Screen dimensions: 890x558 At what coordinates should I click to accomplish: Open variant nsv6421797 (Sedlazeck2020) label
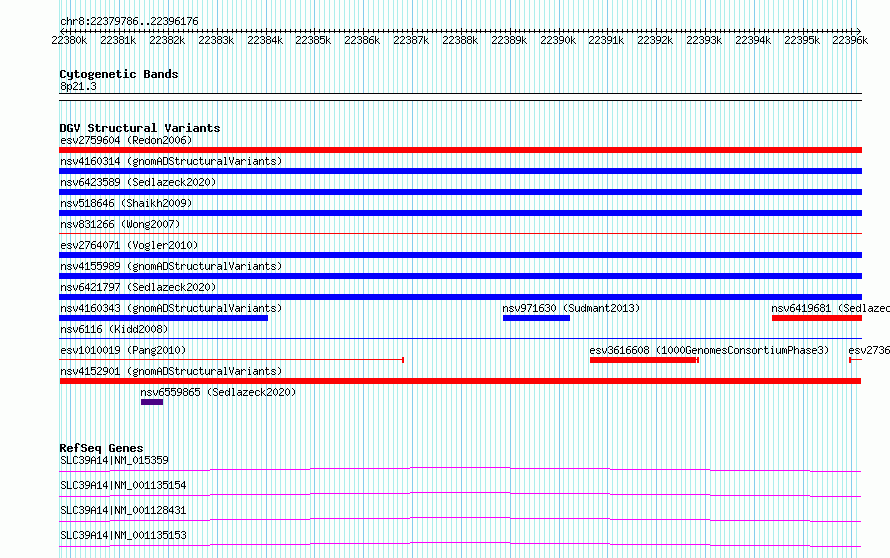pyautogui.click(x=138, y=287)
